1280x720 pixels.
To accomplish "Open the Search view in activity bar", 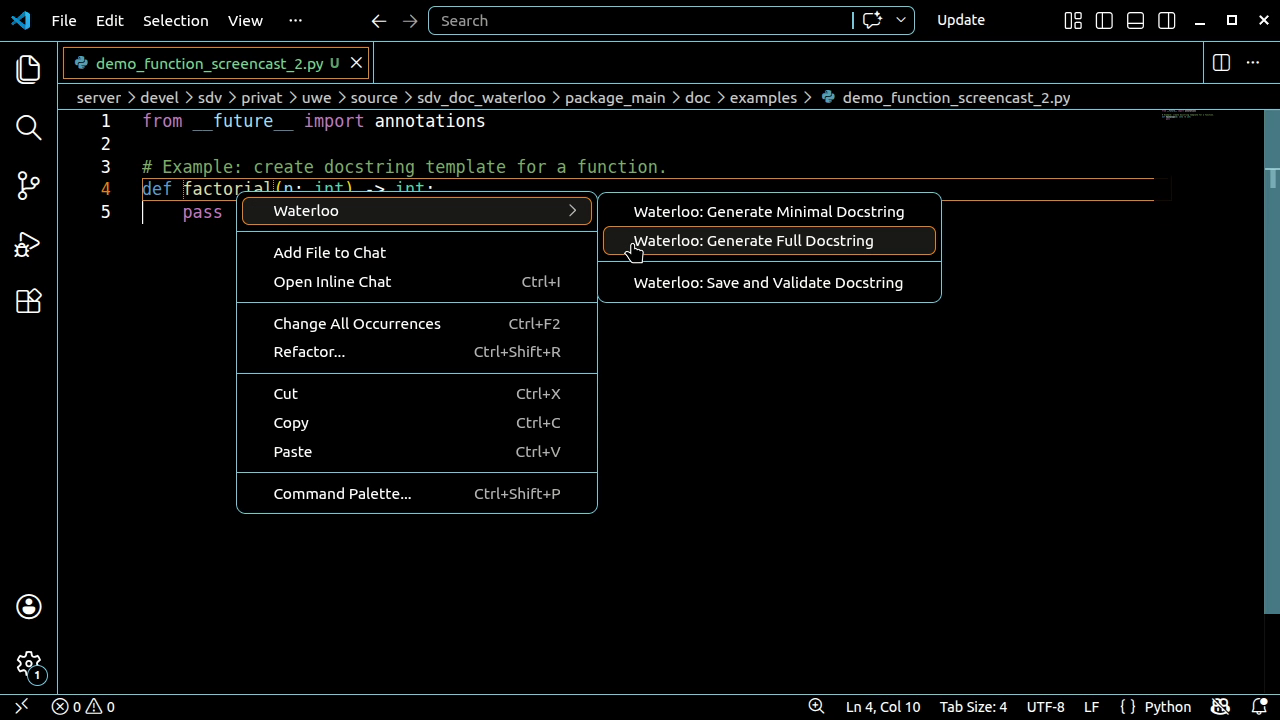I will tap(28, 127).
